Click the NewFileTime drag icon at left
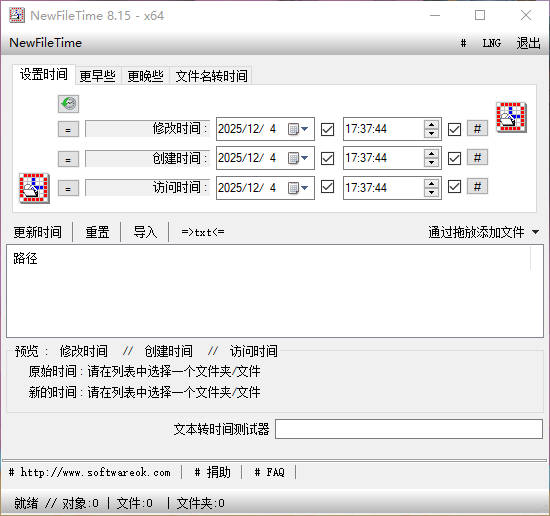Screen dimensions: 550x516 pyautogui.click(x=34, y=188)
